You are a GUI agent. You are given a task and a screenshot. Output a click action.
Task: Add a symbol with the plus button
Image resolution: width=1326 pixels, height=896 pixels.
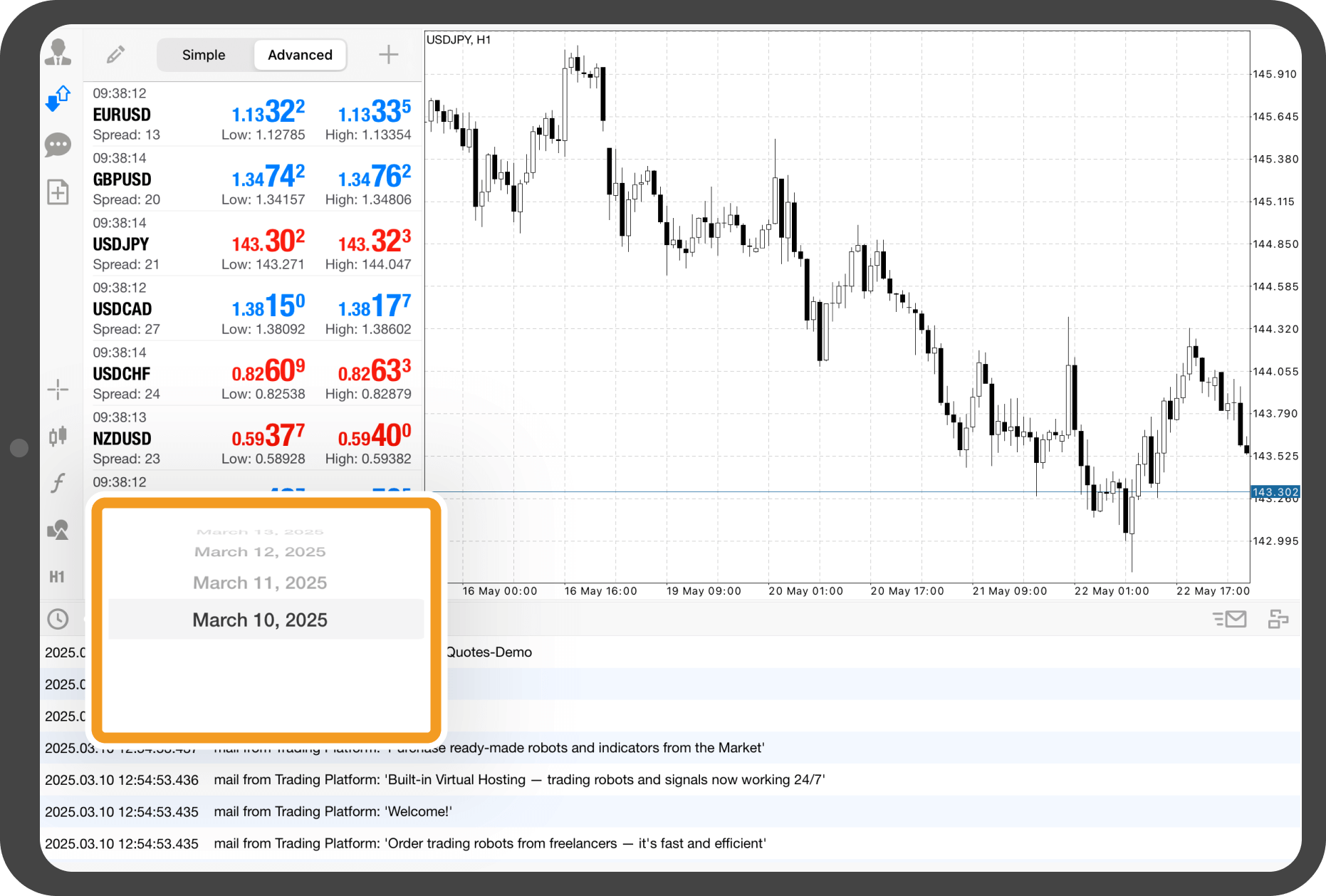click(388, 55)
